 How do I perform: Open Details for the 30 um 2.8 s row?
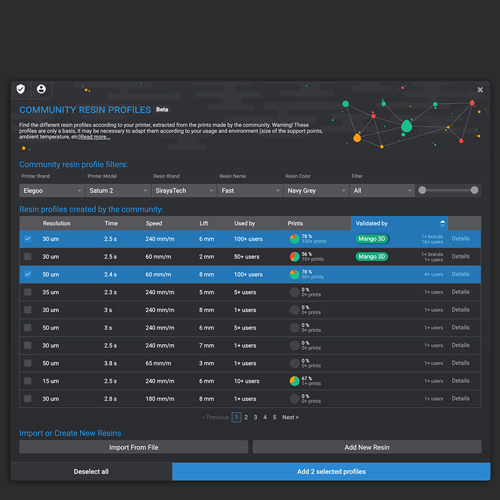[x=460, y=398]
